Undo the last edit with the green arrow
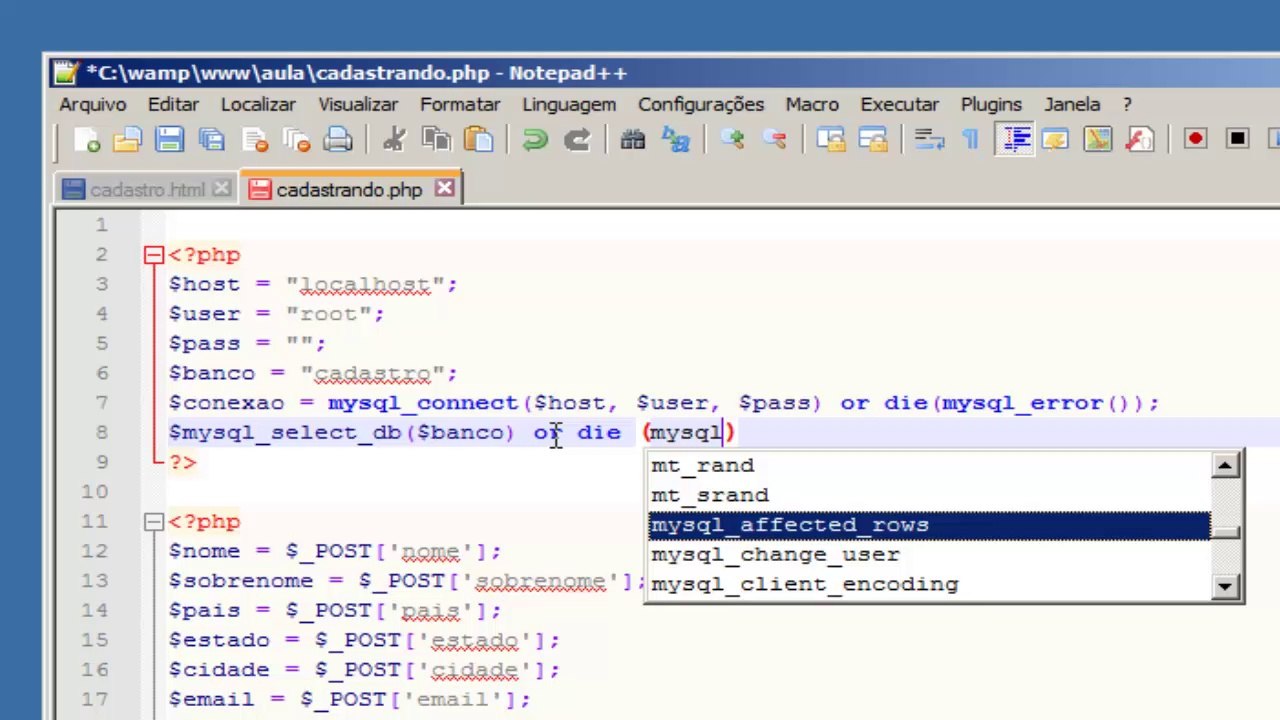 pos(535,139)
